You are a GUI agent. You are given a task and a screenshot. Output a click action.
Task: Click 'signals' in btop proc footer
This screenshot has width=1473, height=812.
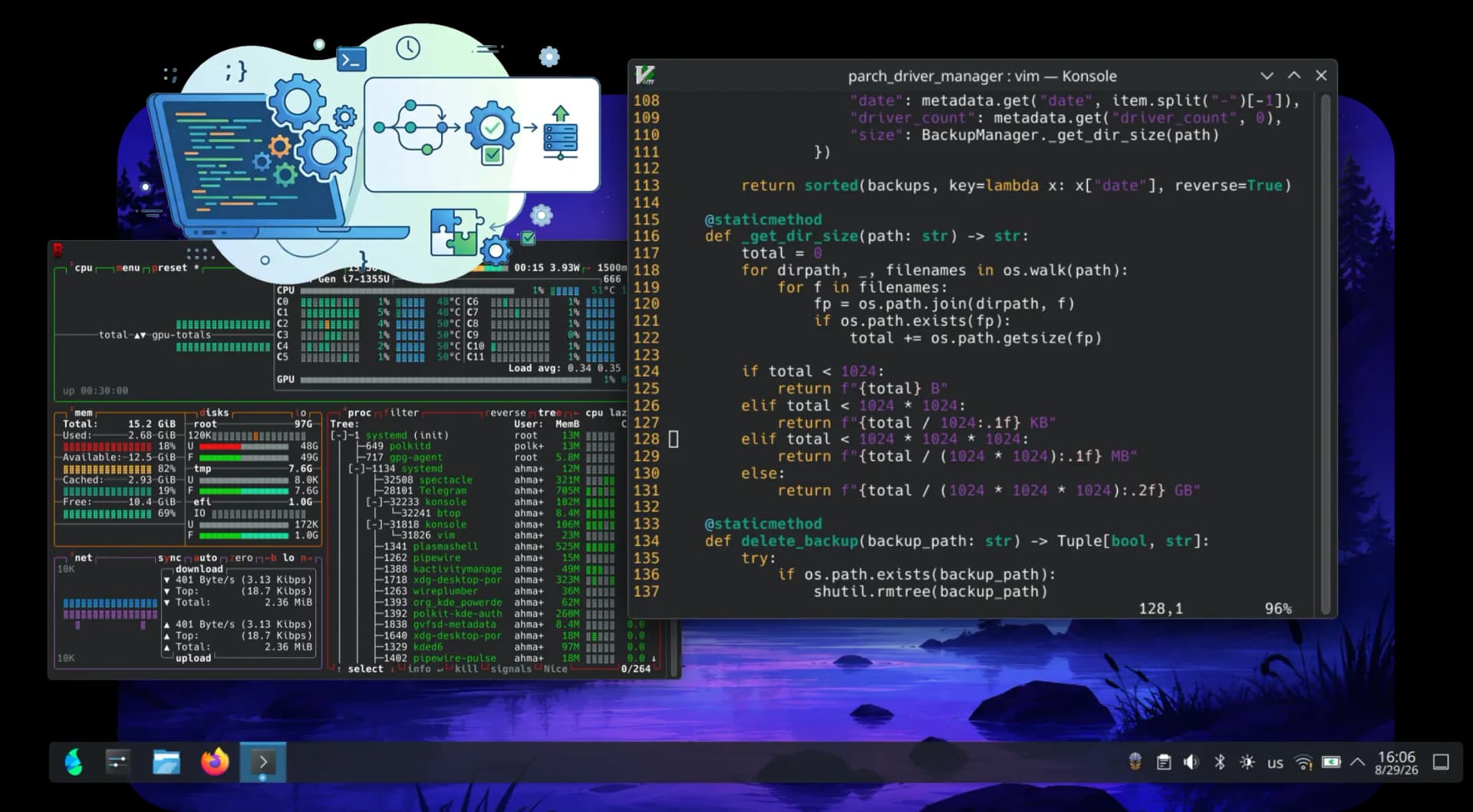point(511,669)
